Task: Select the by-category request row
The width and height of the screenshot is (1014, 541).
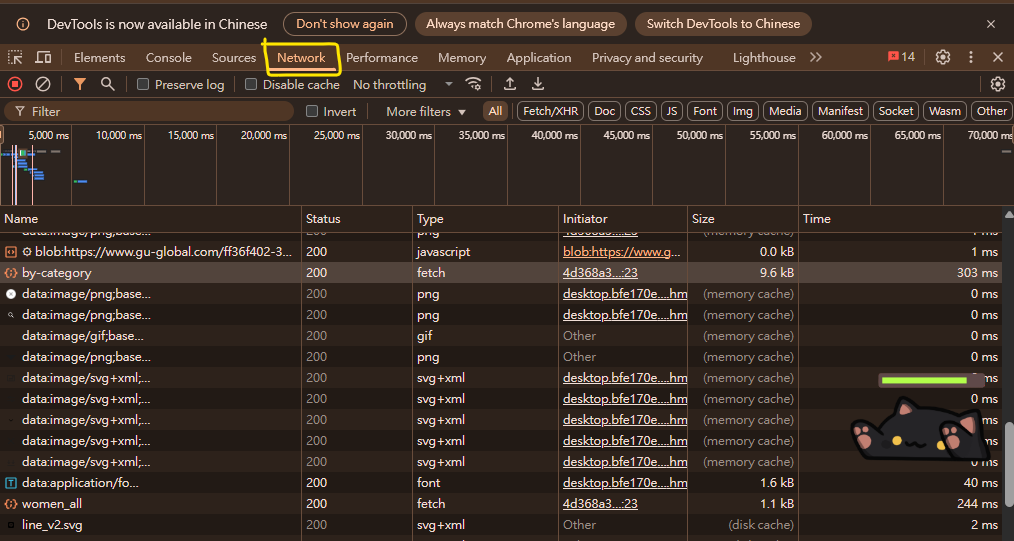Action: click(x=501, y=273)
